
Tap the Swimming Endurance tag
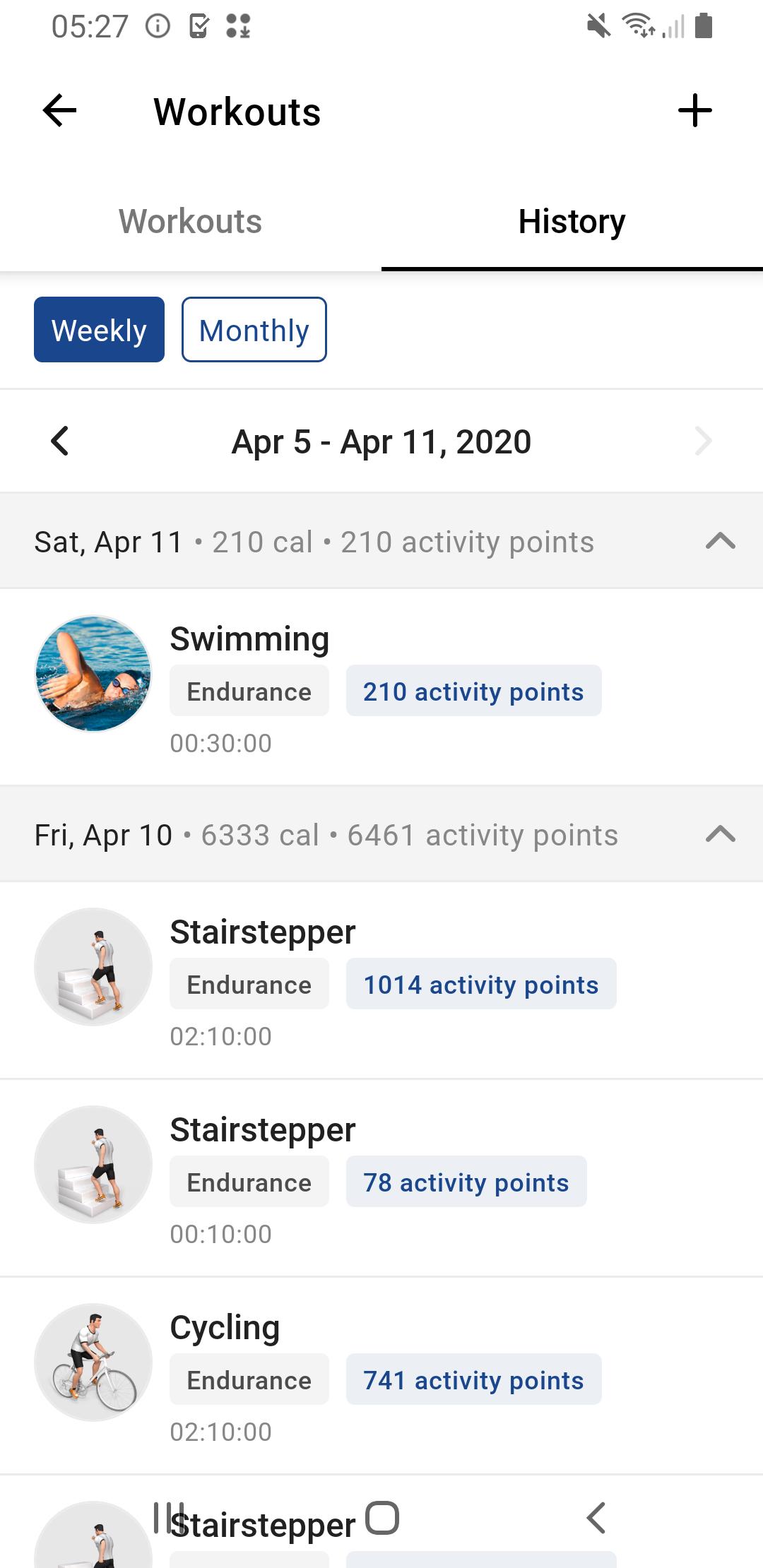[x=249, y=691]
